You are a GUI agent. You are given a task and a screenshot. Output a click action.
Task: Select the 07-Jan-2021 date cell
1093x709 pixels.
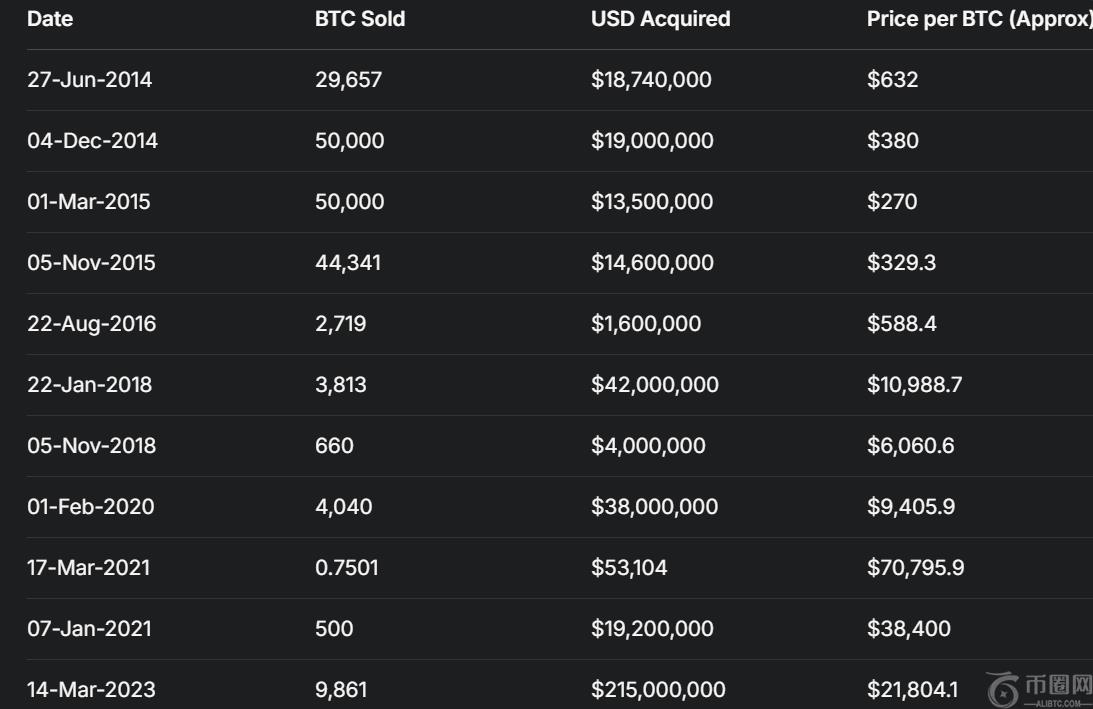(89, 629)
